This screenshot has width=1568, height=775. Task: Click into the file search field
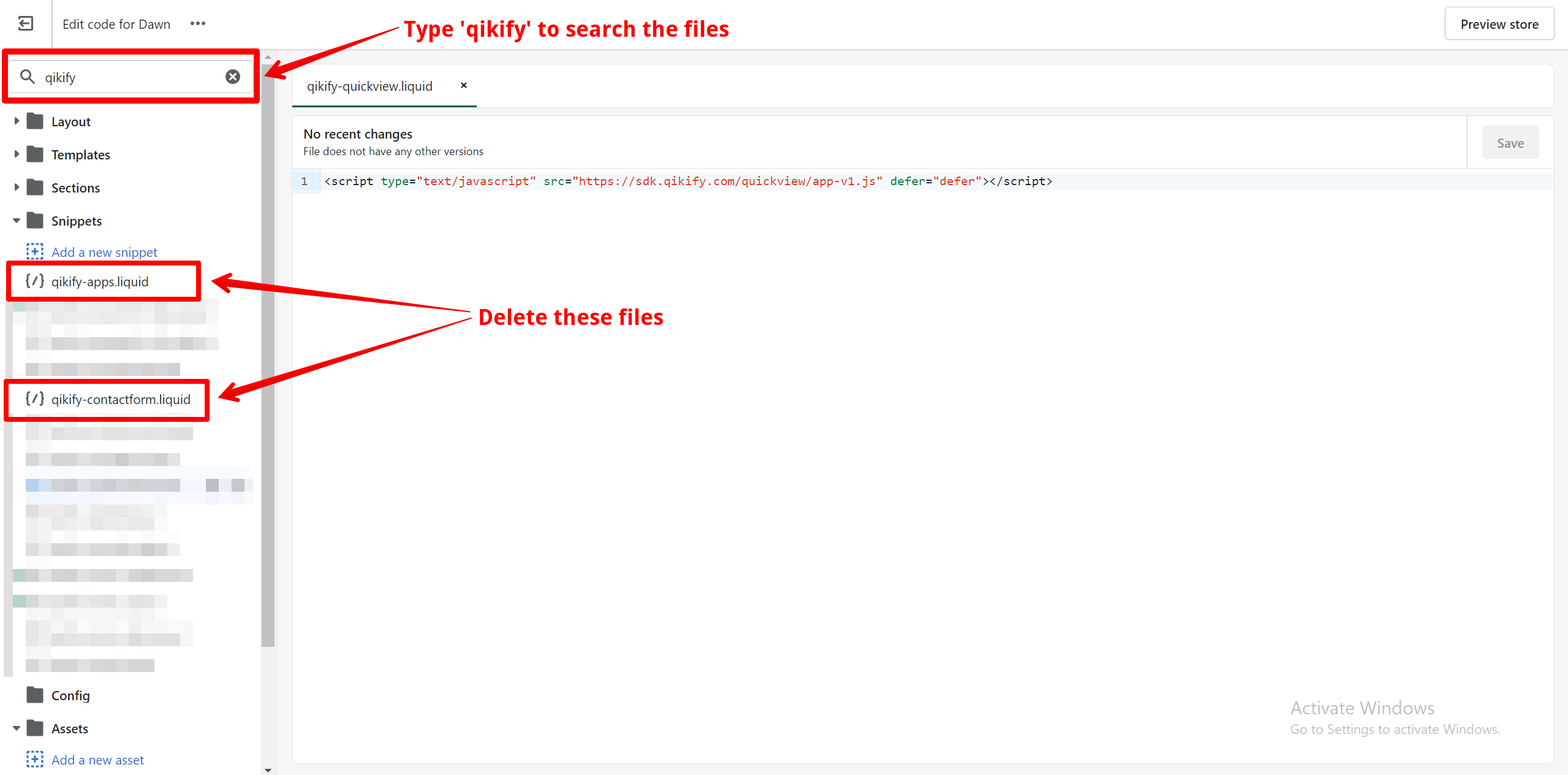point(131,77)
